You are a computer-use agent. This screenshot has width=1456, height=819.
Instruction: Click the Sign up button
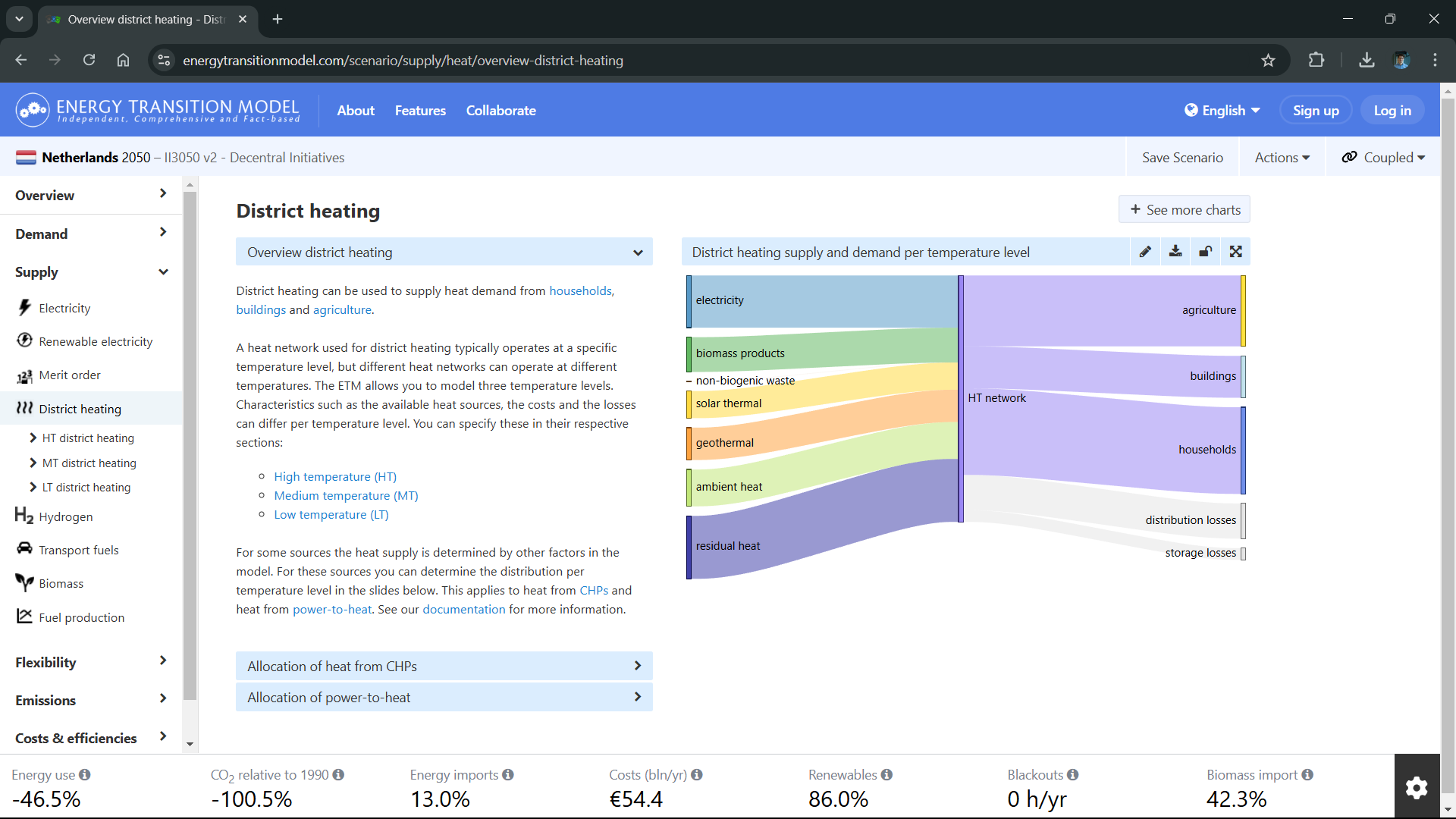[1316, 111]
